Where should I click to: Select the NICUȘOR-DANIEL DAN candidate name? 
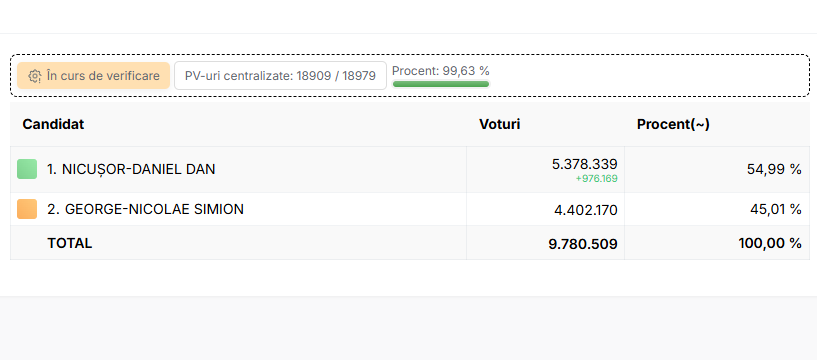click(x=131, y=169)
